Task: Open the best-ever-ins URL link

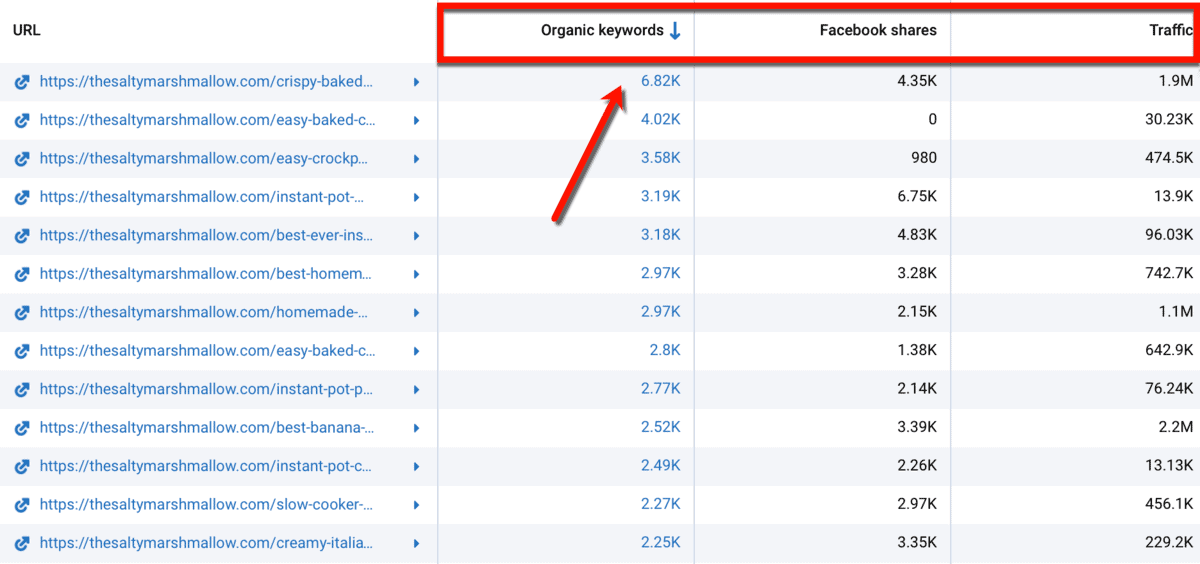Action: [206, 235]
